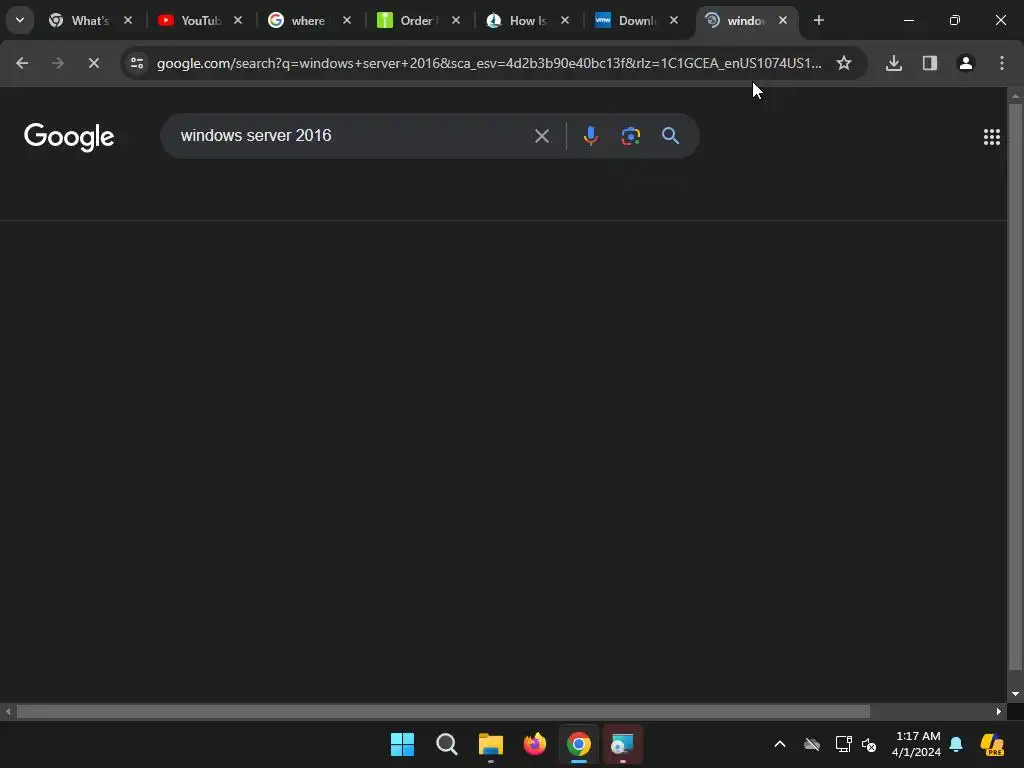Start voice search with microphone

[x=590, y=136]
